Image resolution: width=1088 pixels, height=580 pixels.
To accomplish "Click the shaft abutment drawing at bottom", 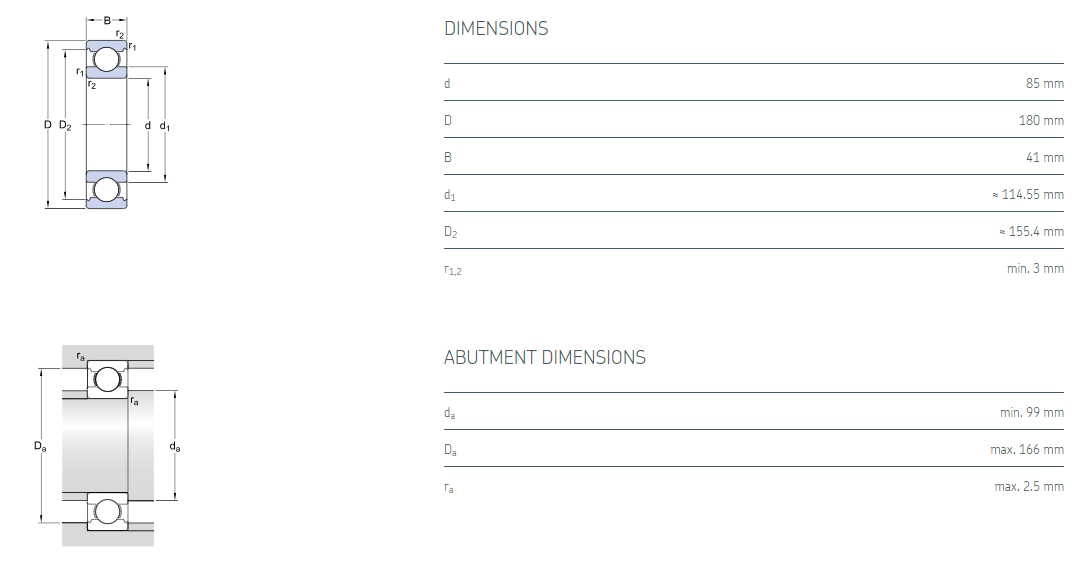I will point(108,446).
